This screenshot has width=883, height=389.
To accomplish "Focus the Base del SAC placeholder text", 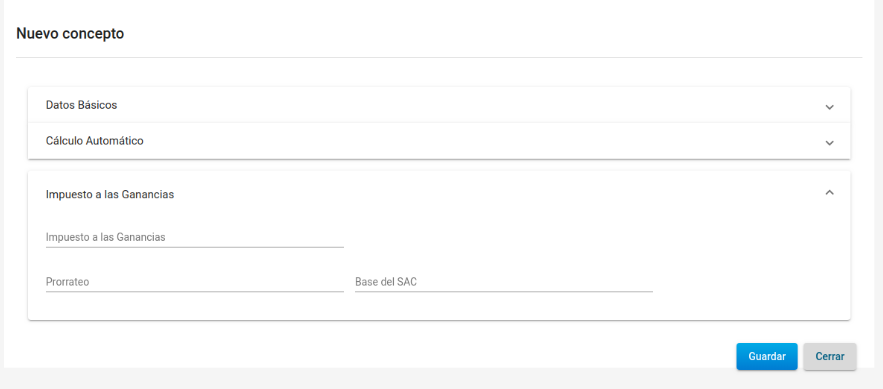I will (x=386, y=282).
